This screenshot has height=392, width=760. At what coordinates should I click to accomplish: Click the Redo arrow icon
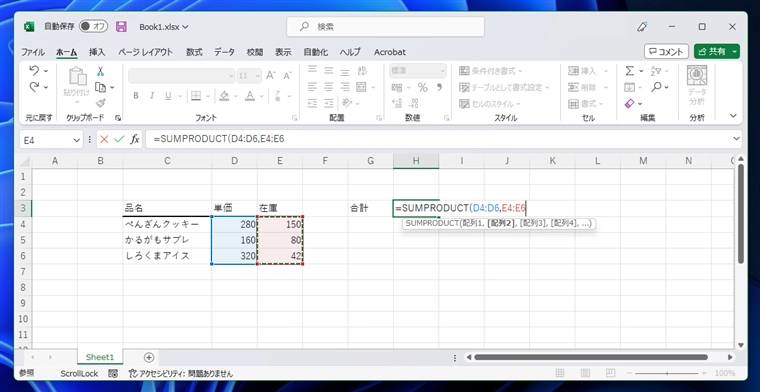tap(34, 87)
